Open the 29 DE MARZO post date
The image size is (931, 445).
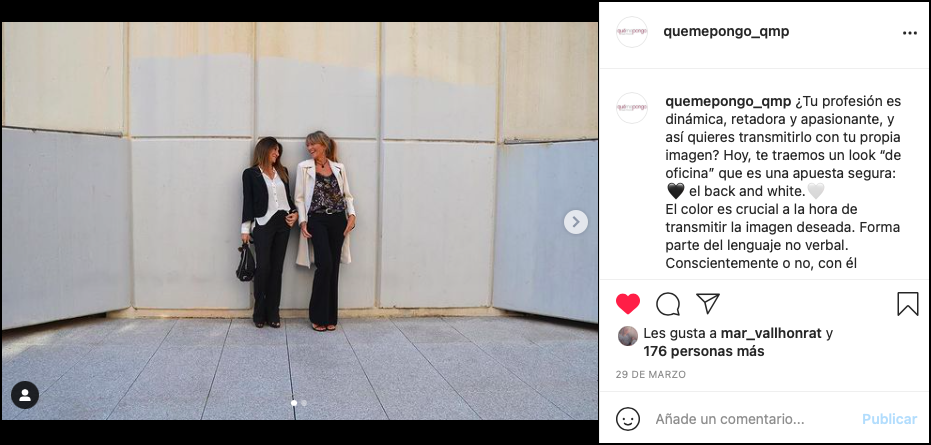point(651,374)
